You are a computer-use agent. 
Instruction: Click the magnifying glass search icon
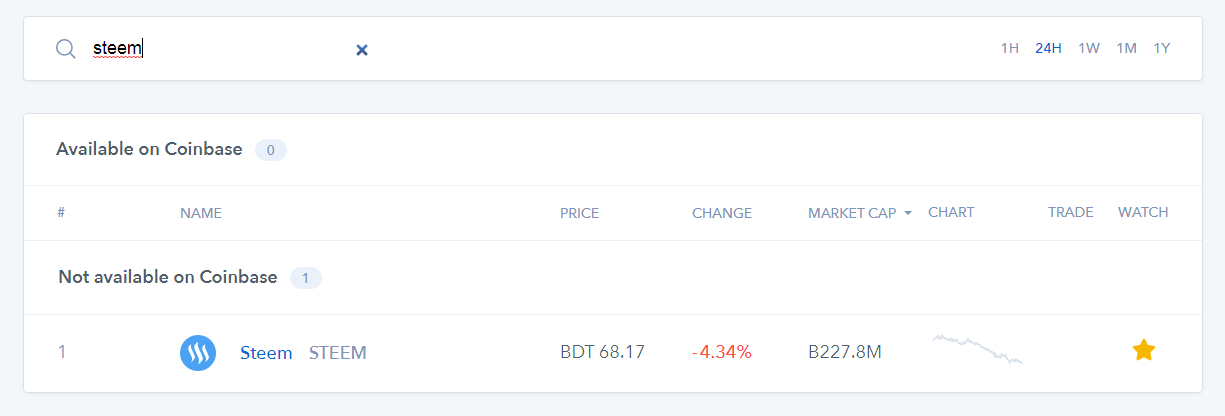click(x=66, y=49)
